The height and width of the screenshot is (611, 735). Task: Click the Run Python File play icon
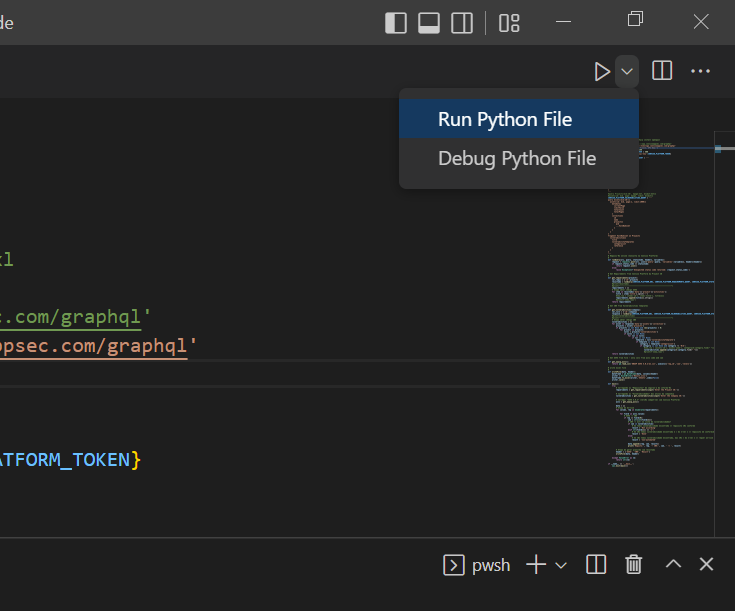(601, 72)
